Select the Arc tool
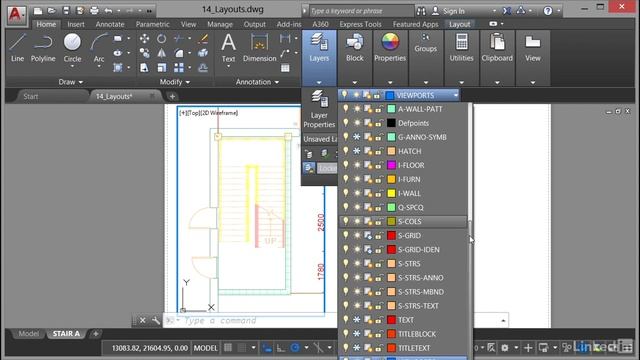This screenshot has width=640, height=360. tap(98, 47)
